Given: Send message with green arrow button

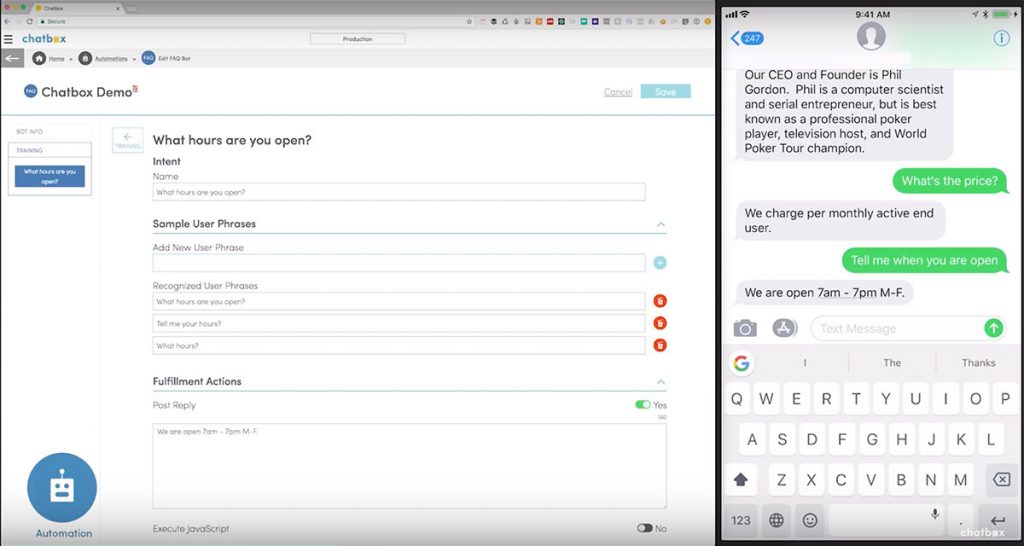Looking at the screenshot, I should tap(993, 328).
